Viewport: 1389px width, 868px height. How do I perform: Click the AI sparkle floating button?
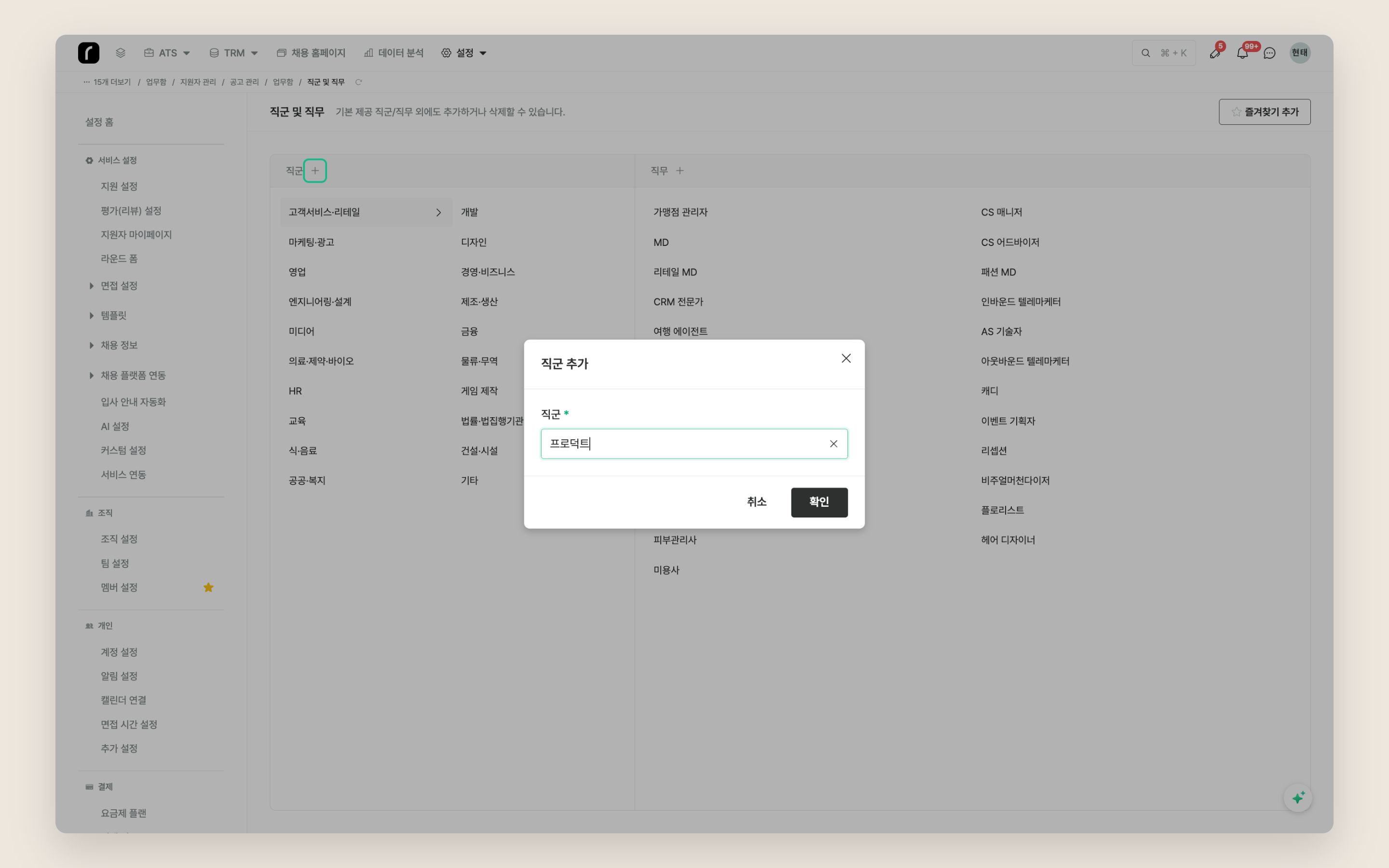click(x=1298, y=798)
